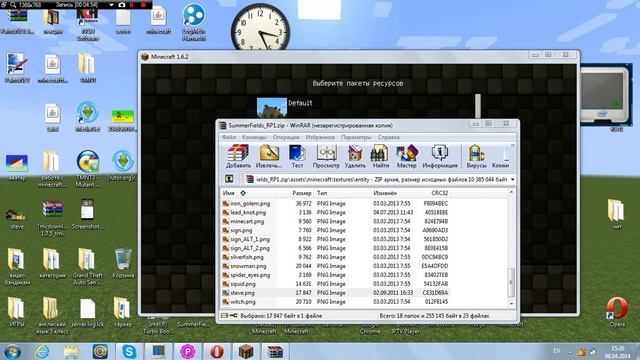This screenshot has width=640, height=360.
Task: Sort the list by the Размер column header
Action: (294, 193)
